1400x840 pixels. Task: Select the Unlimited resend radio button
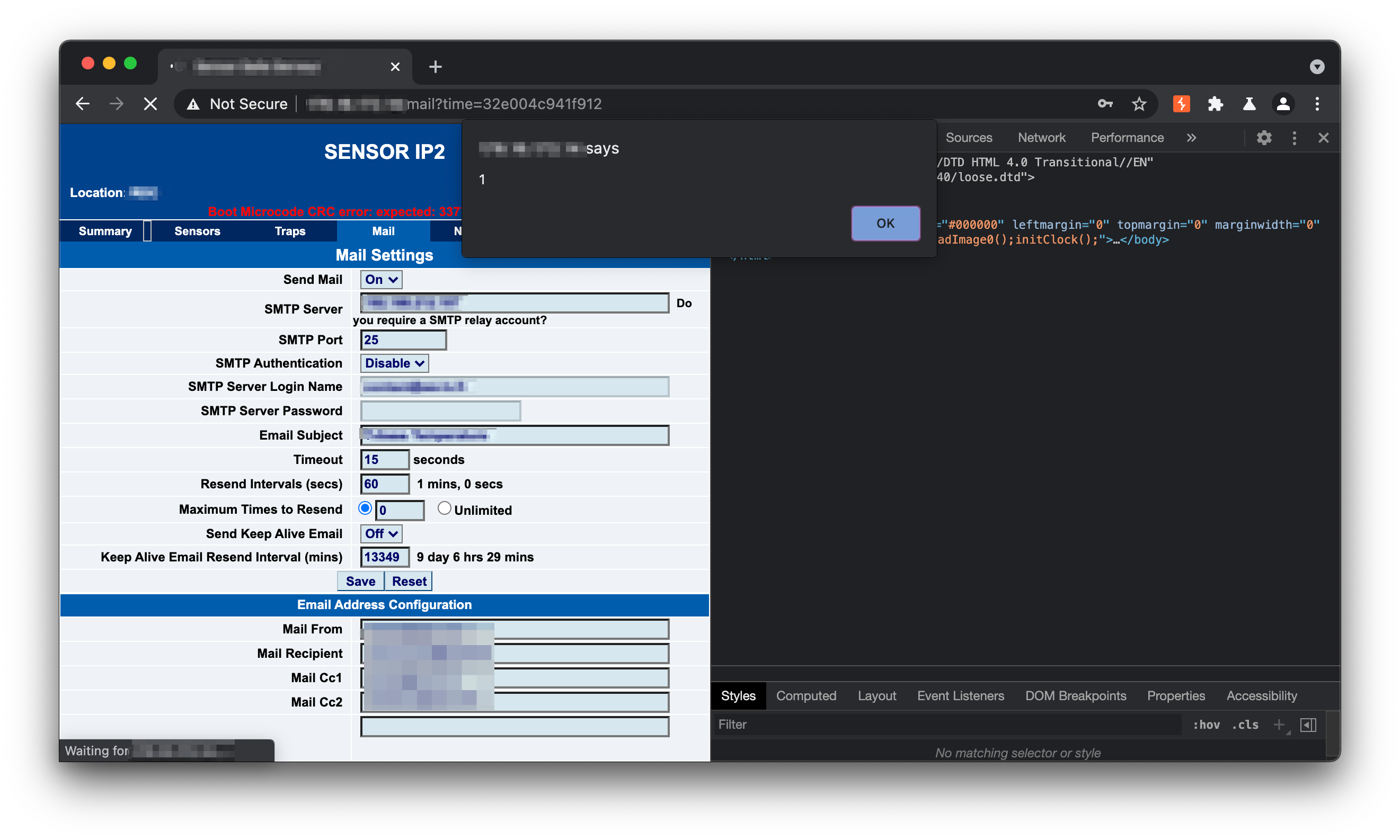click(444, 508)
